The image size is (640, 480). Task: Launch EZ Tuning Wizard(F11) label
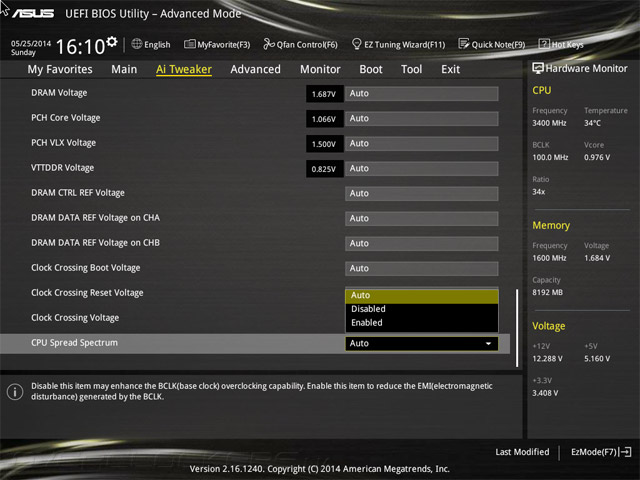[404, 44]
